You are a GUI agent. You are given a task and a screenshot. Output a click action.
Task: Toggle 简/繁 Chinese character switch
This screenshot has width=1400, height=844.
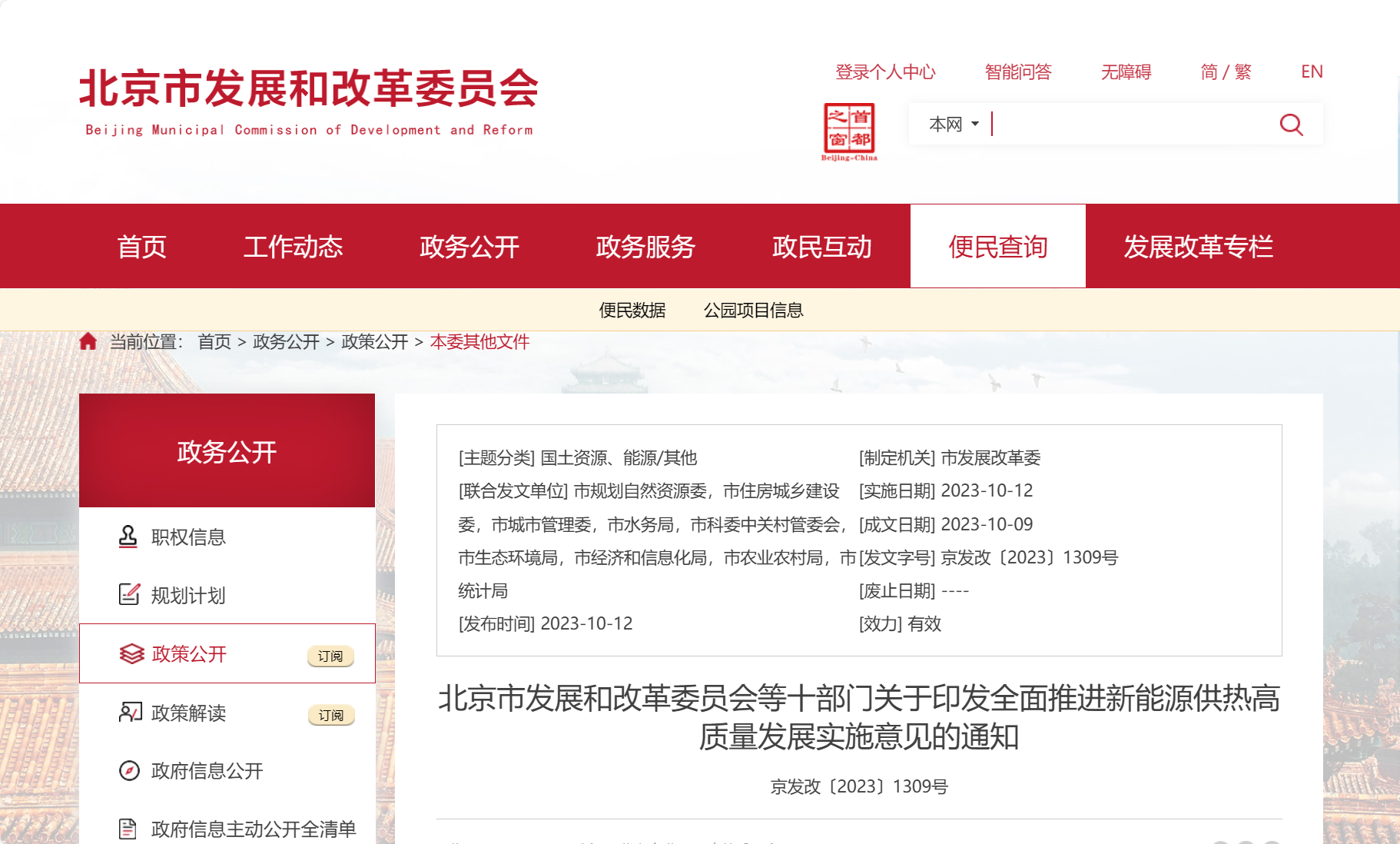coord(1226,72)
